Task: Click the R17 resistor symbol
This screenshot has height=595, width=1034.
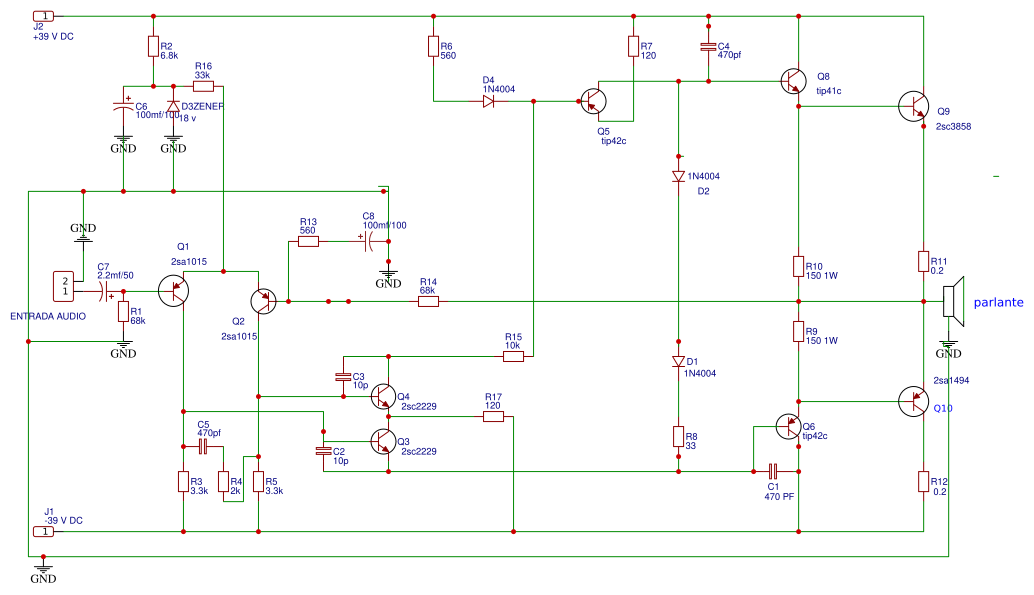Action: pyautogui.click(x=493, y=416)
